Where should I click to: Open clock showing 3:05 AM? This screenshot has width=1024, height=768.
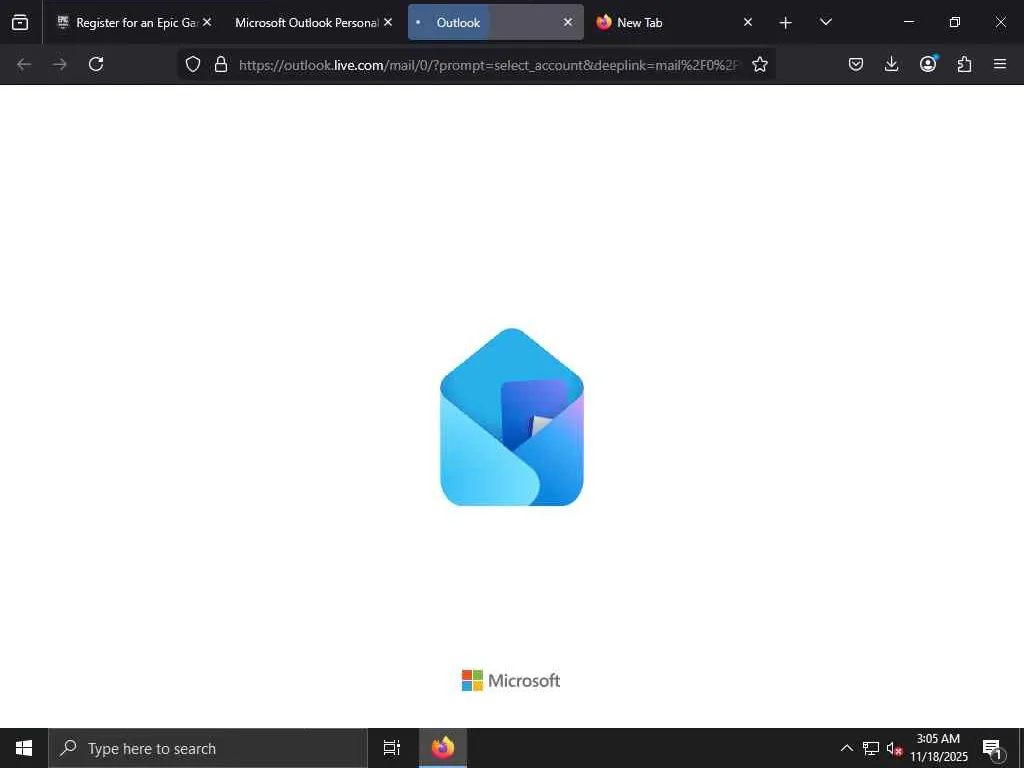coord(938,748)
